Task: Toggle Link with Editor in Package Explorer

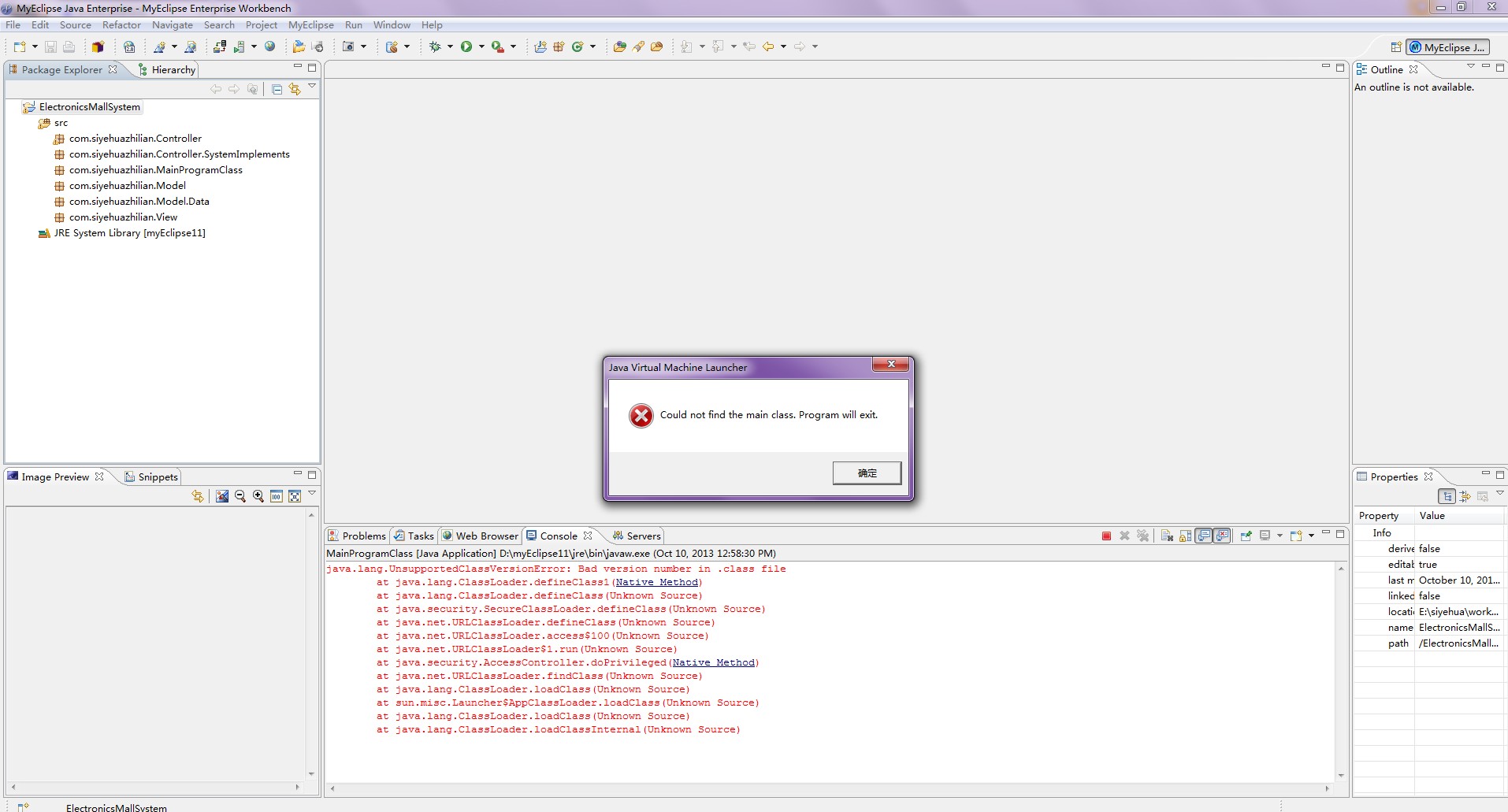Action: tap(295, 89)
